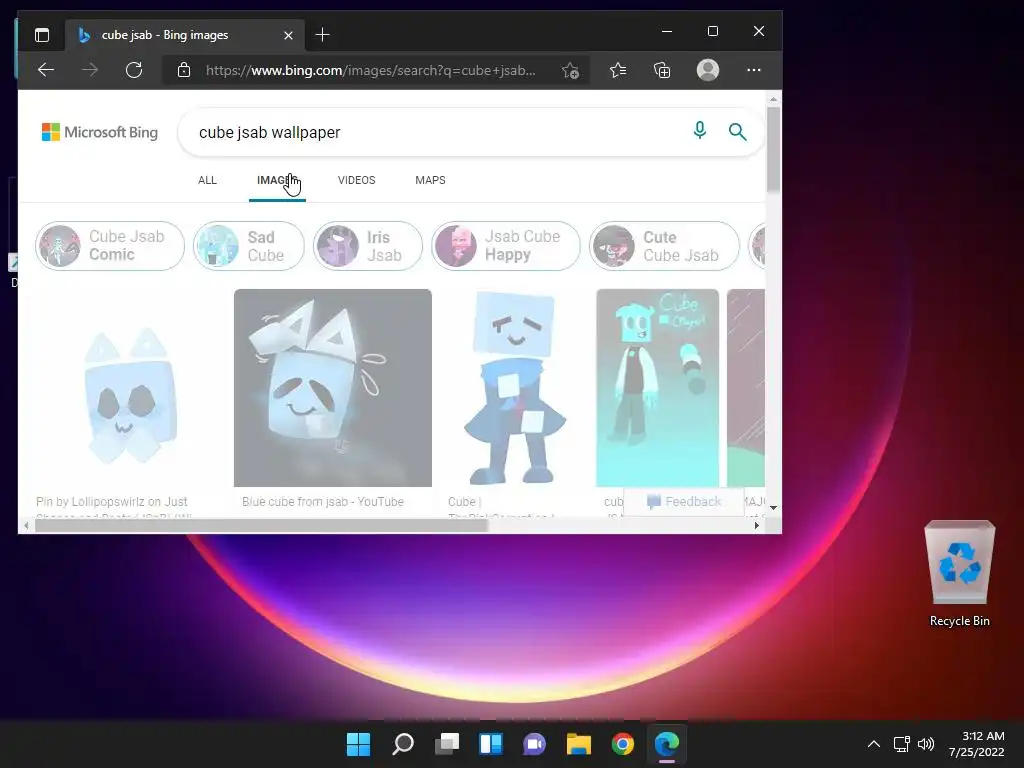The width and height of the screenshot is (1024, 768).
Task: Select the IMAGES tab
Action: [x=277, y=180]
